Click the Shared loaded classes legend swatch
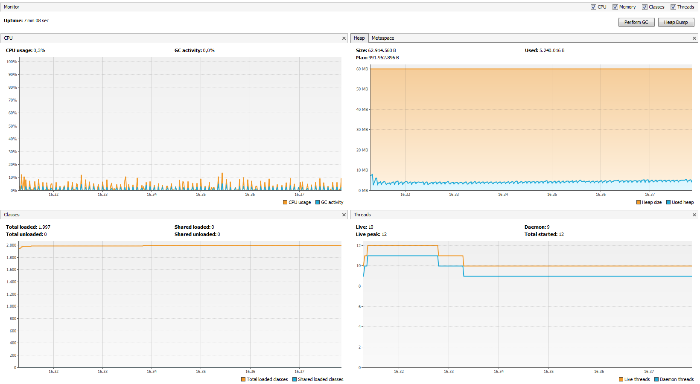 pos(295,379)
